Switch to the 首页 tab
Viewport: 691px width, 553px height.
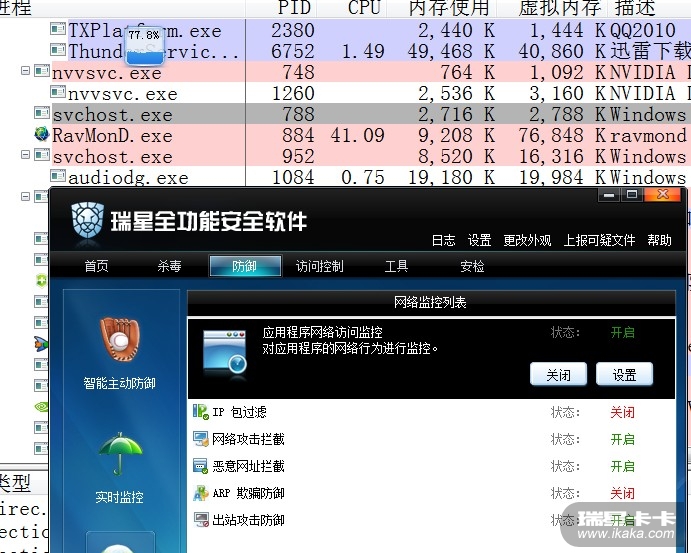(97, 266)
